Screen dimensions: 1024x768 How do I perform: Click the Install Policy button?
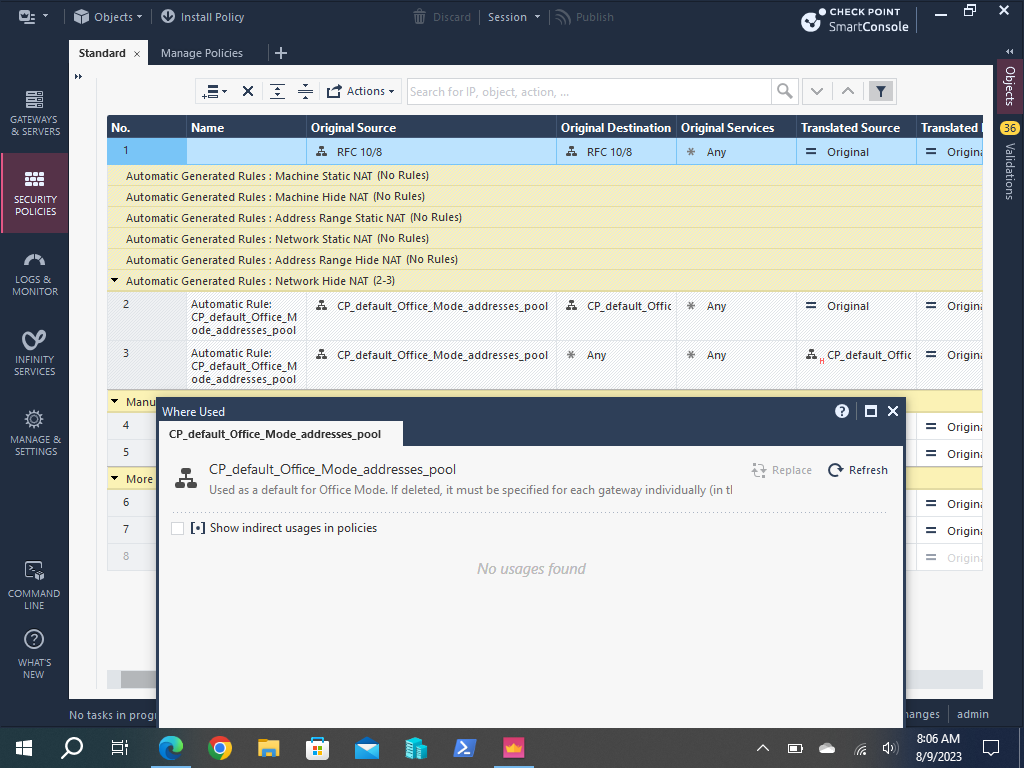(x=202, y=17)
